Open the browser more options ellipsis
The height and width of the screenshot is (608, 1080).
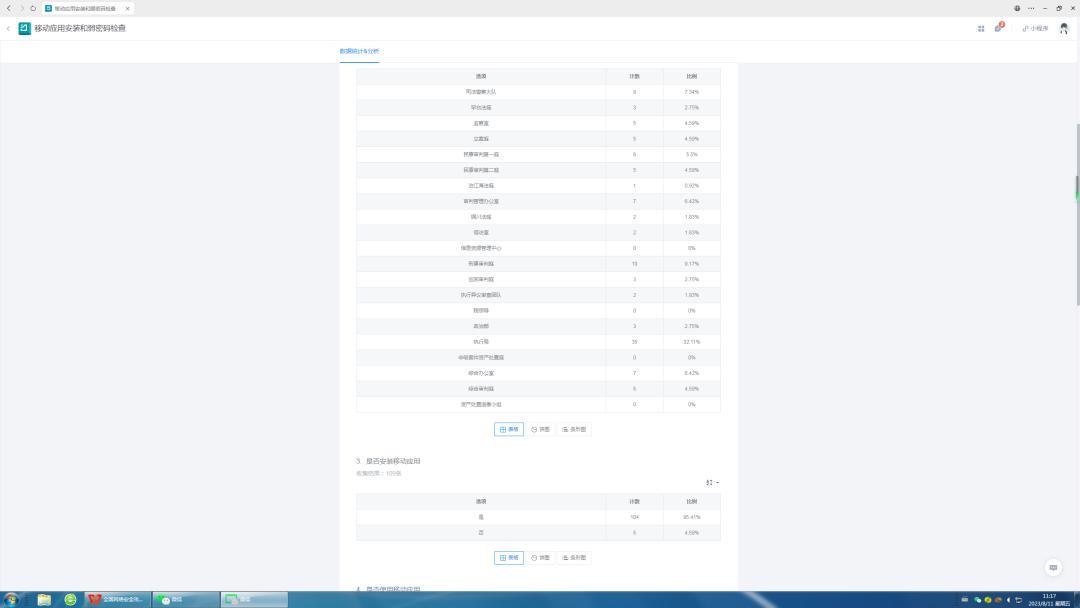[1030, 8]
